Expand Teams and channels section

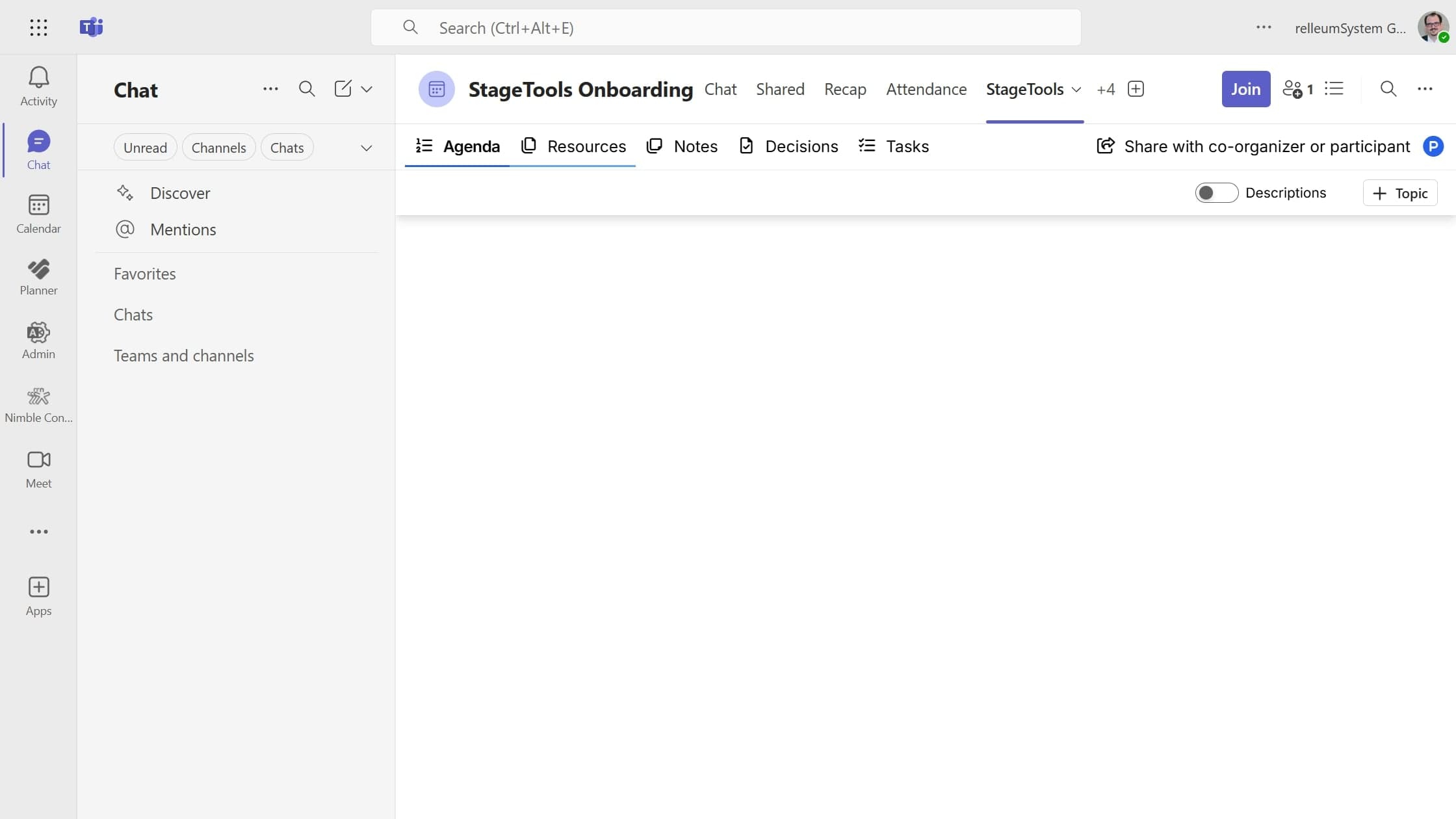pyautogui.click(x=183, y=356)
